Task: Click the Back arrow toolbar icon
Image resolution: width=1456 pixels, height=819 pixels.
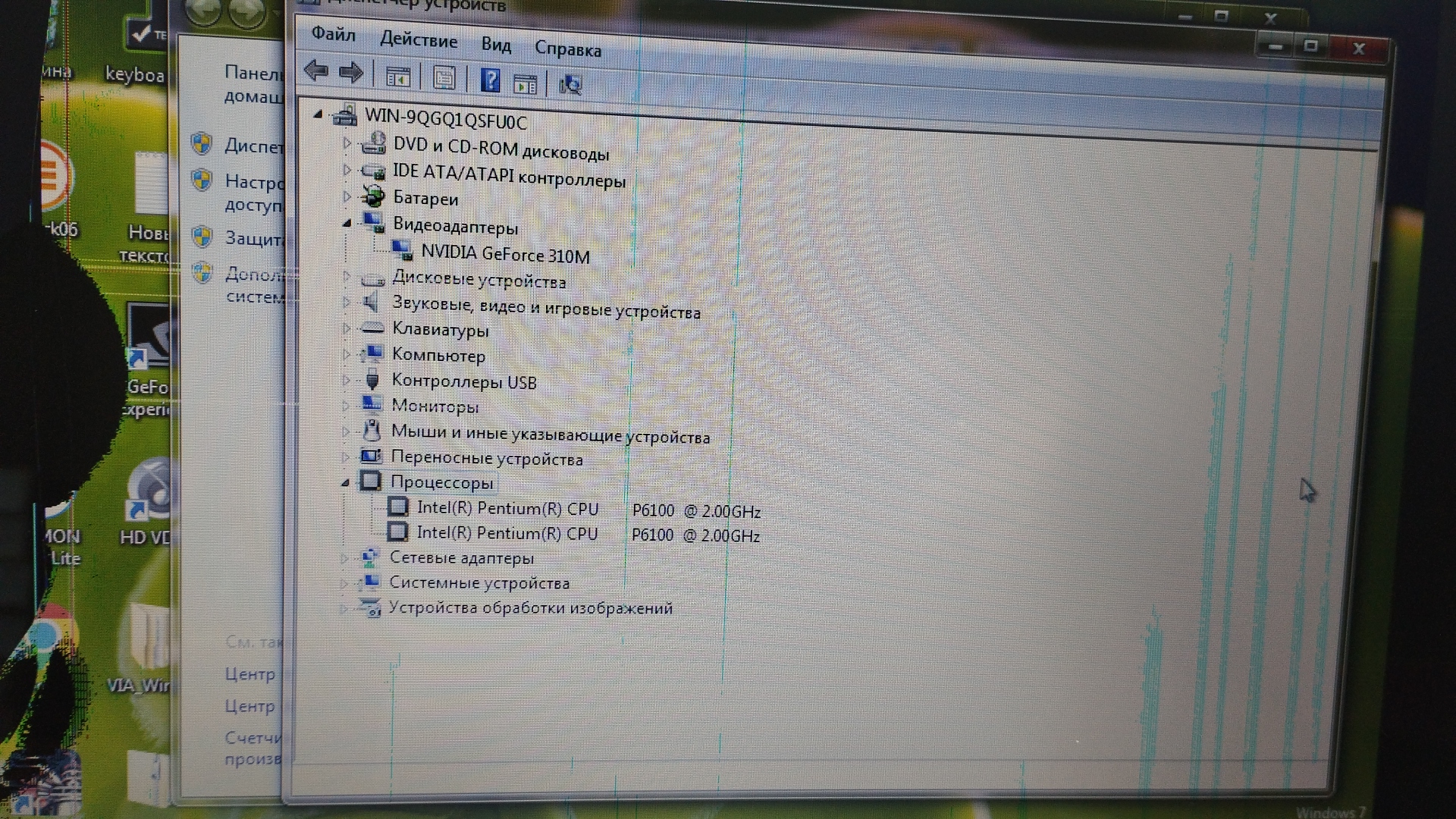Action: (x=315, y=72)
